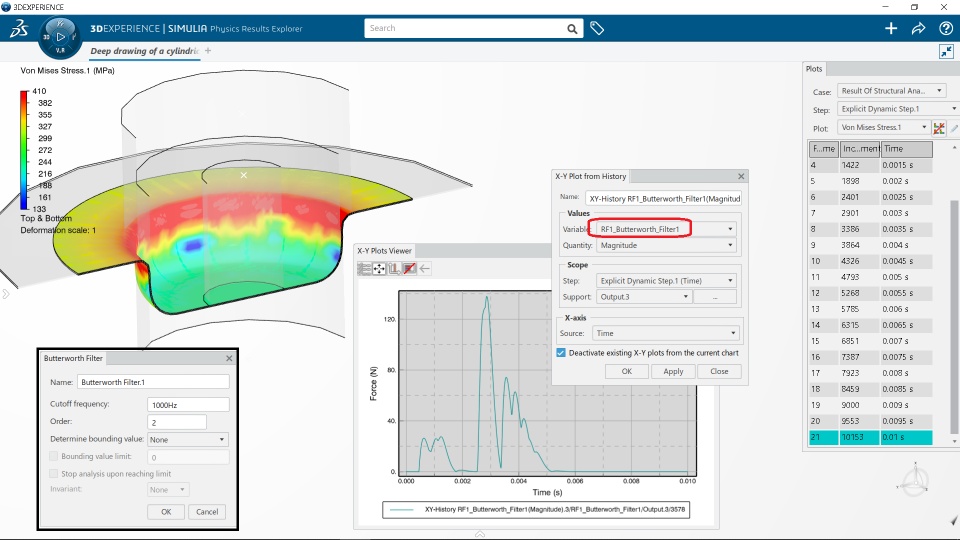960x540 pixels.
Task: Select the X-Y Plots Viewer tab
Action: [384, 250]
